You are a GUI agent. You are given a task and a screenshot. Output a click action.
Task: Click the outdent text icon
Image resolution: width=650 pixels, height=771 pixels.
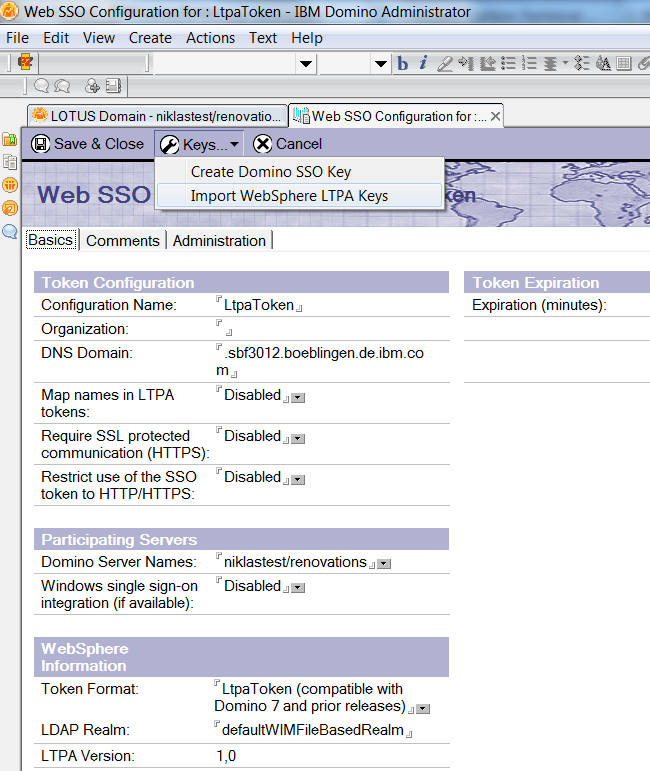(487, 63)
